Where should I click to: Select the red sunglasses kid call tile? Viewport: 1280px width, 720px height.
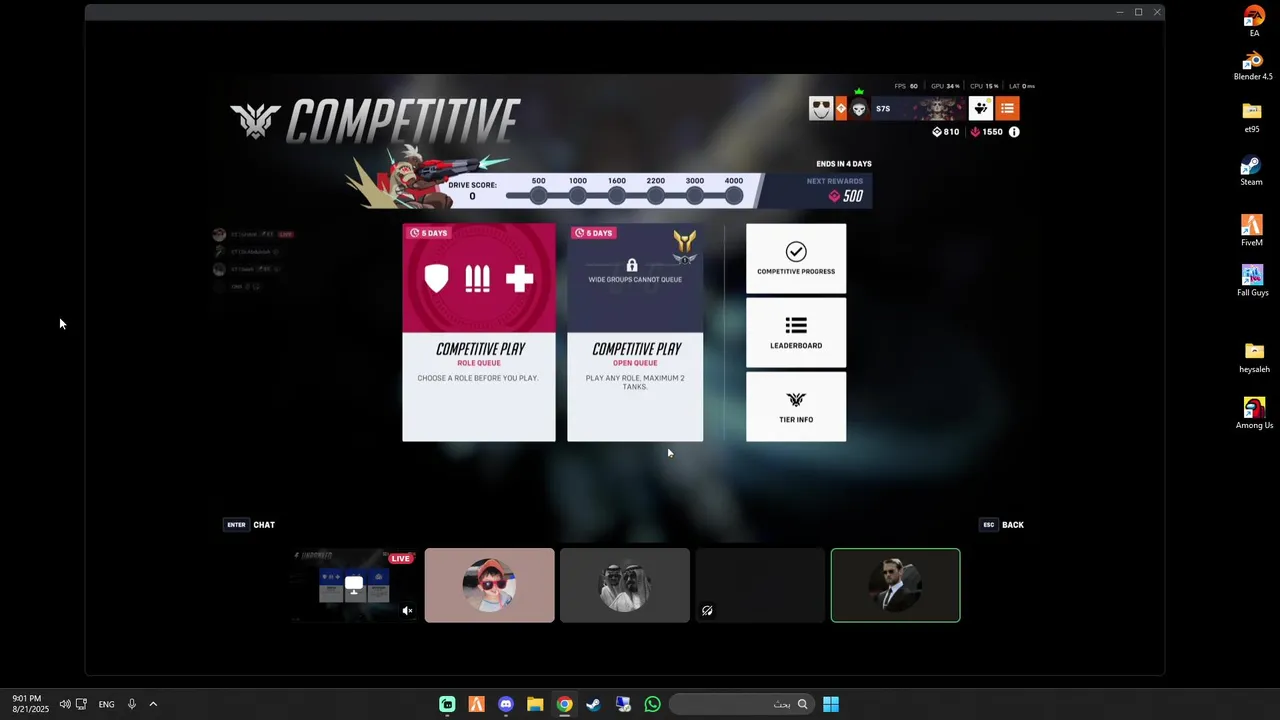tap(490, 585)
